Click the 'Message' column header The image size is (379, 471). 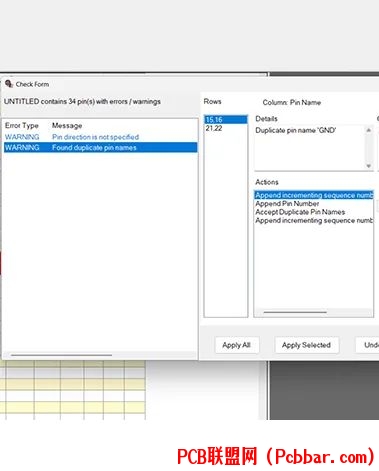click(67, 126)
